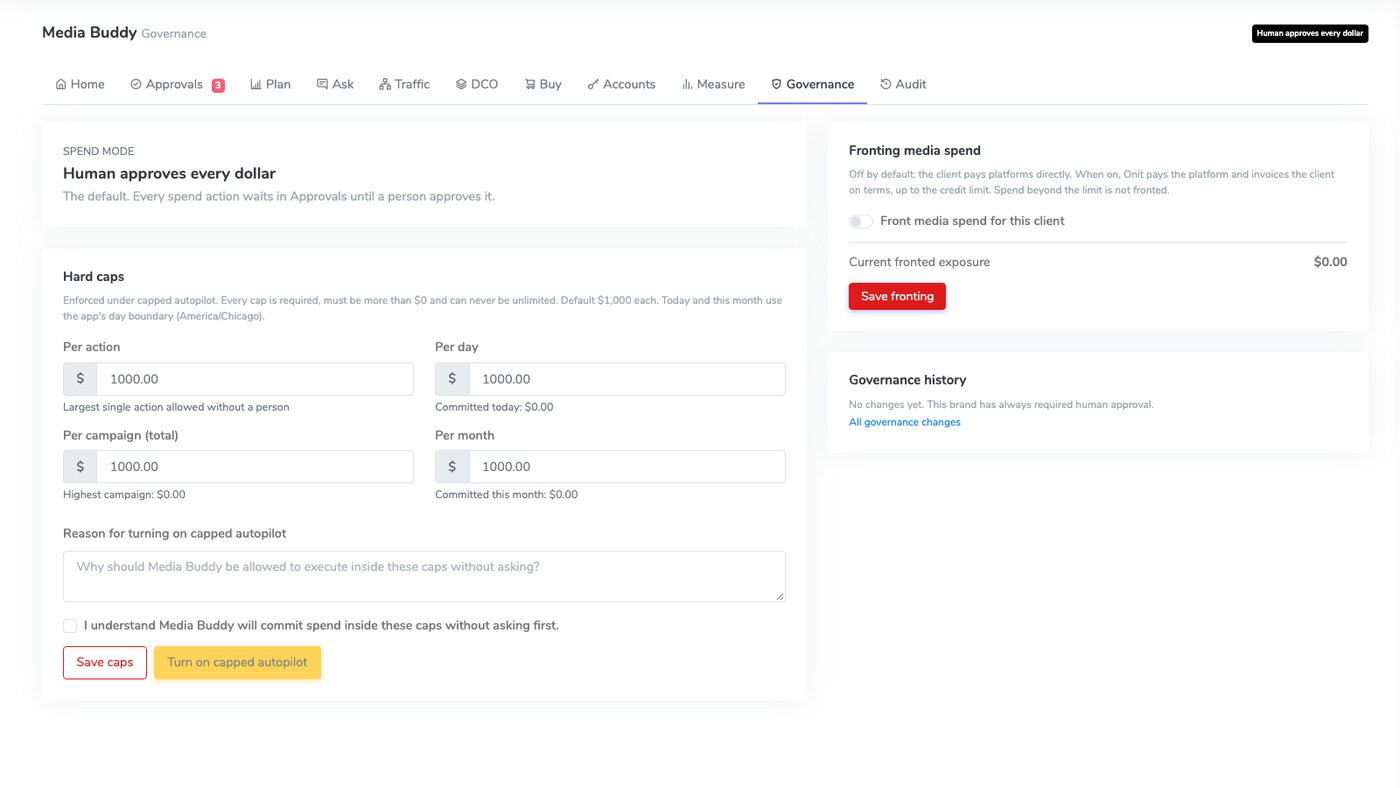
Task: Enable Front media spend for this client
Action: pyautogui.click(x=861, y=221)
